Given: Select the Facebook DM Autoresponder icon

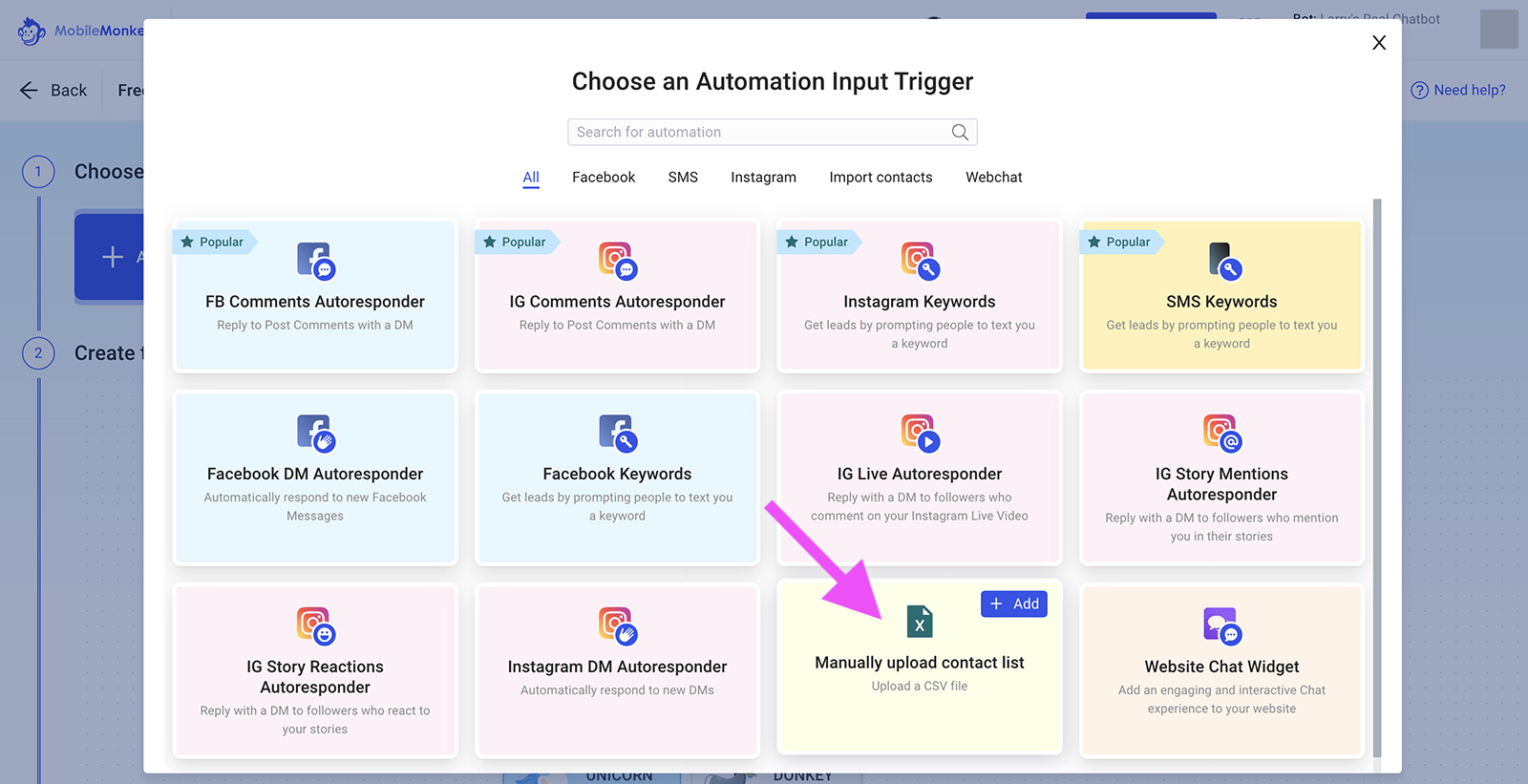Looking at the screenshot, I should pyautogui.click(x=315, y=433).
